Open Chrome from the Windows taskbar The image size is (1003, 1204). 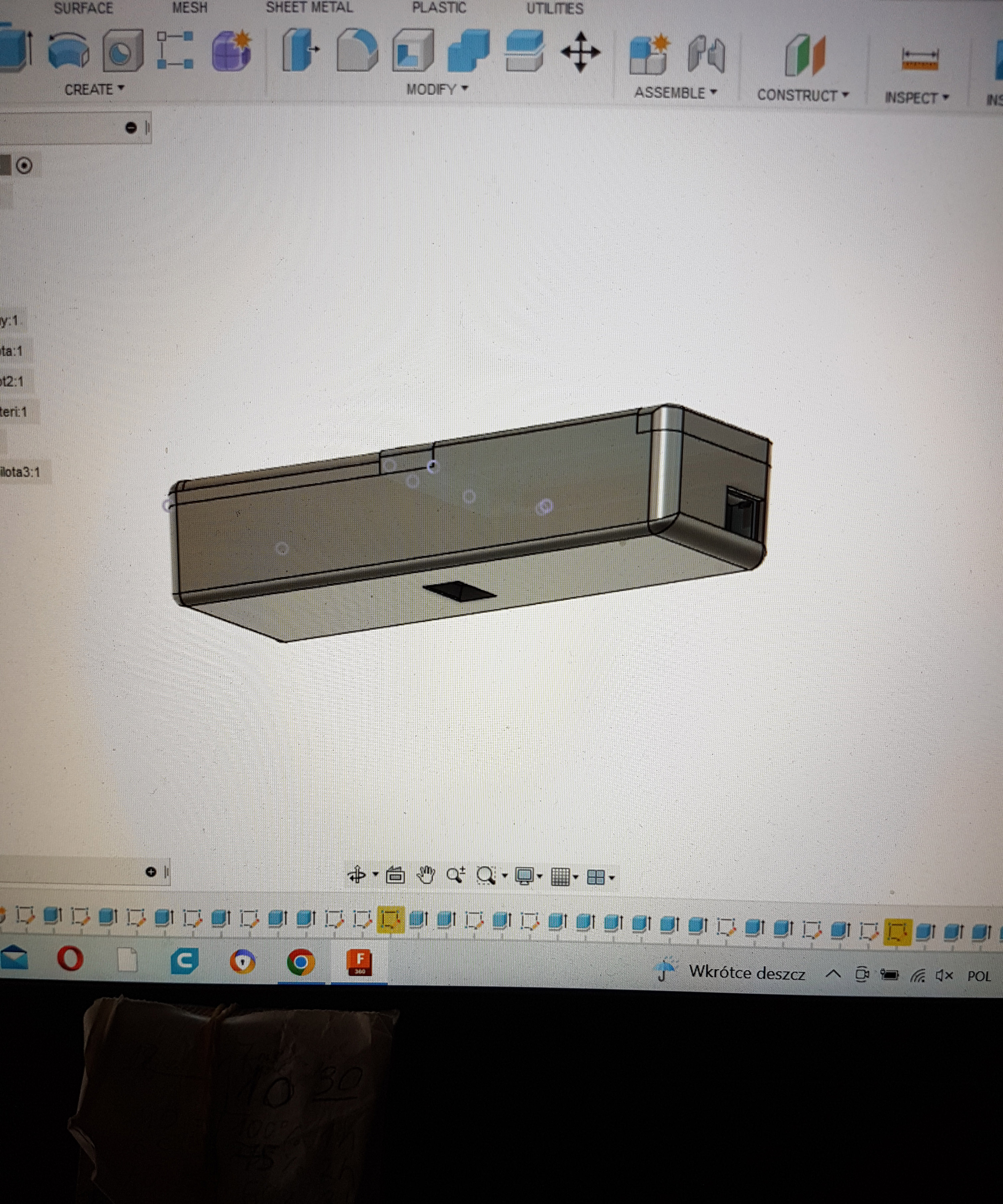301,962
